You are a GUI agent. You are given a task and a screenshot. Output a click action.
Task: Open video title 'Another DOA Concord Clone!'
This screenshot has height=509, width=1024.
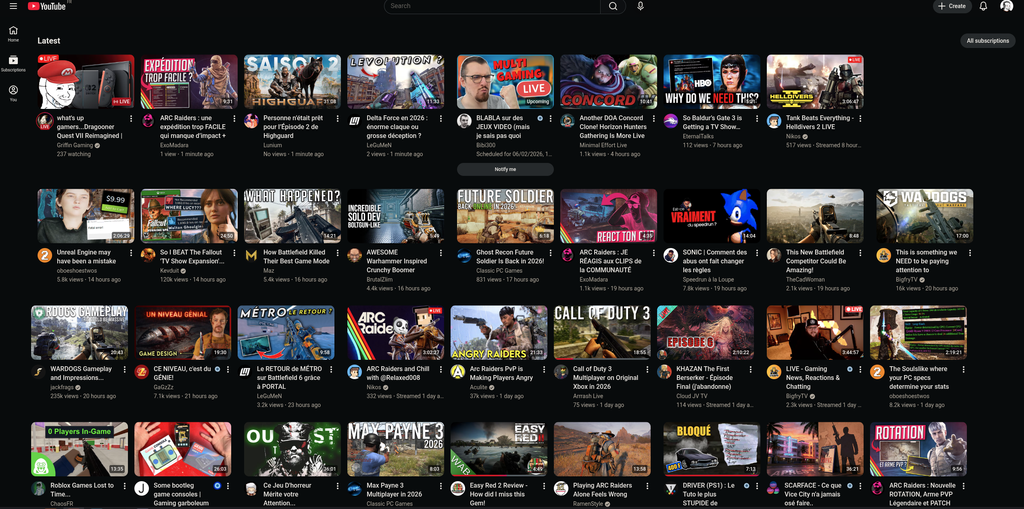pyautogui.click(x=612, y=127)
